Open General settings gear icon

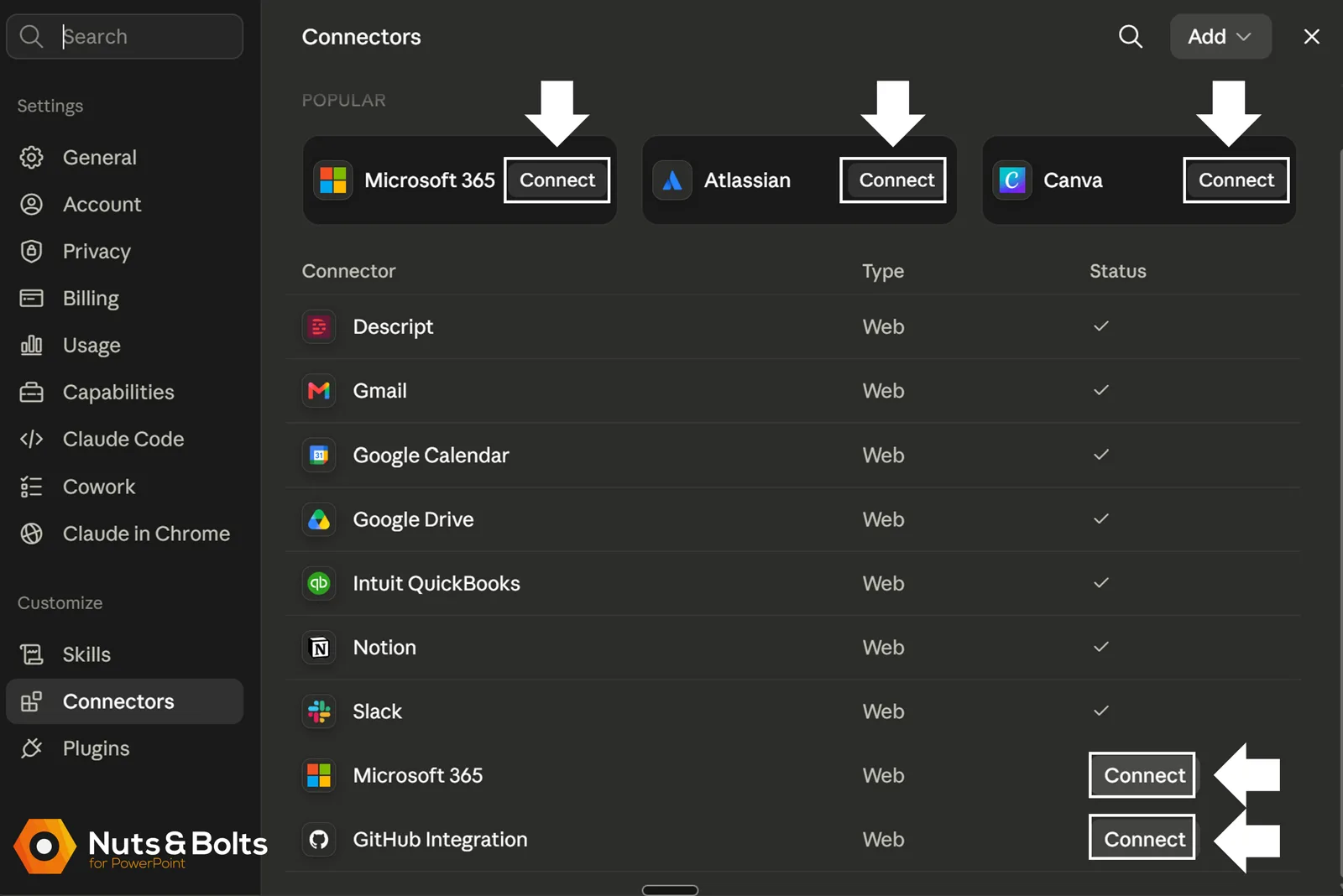tap(31, 157)
